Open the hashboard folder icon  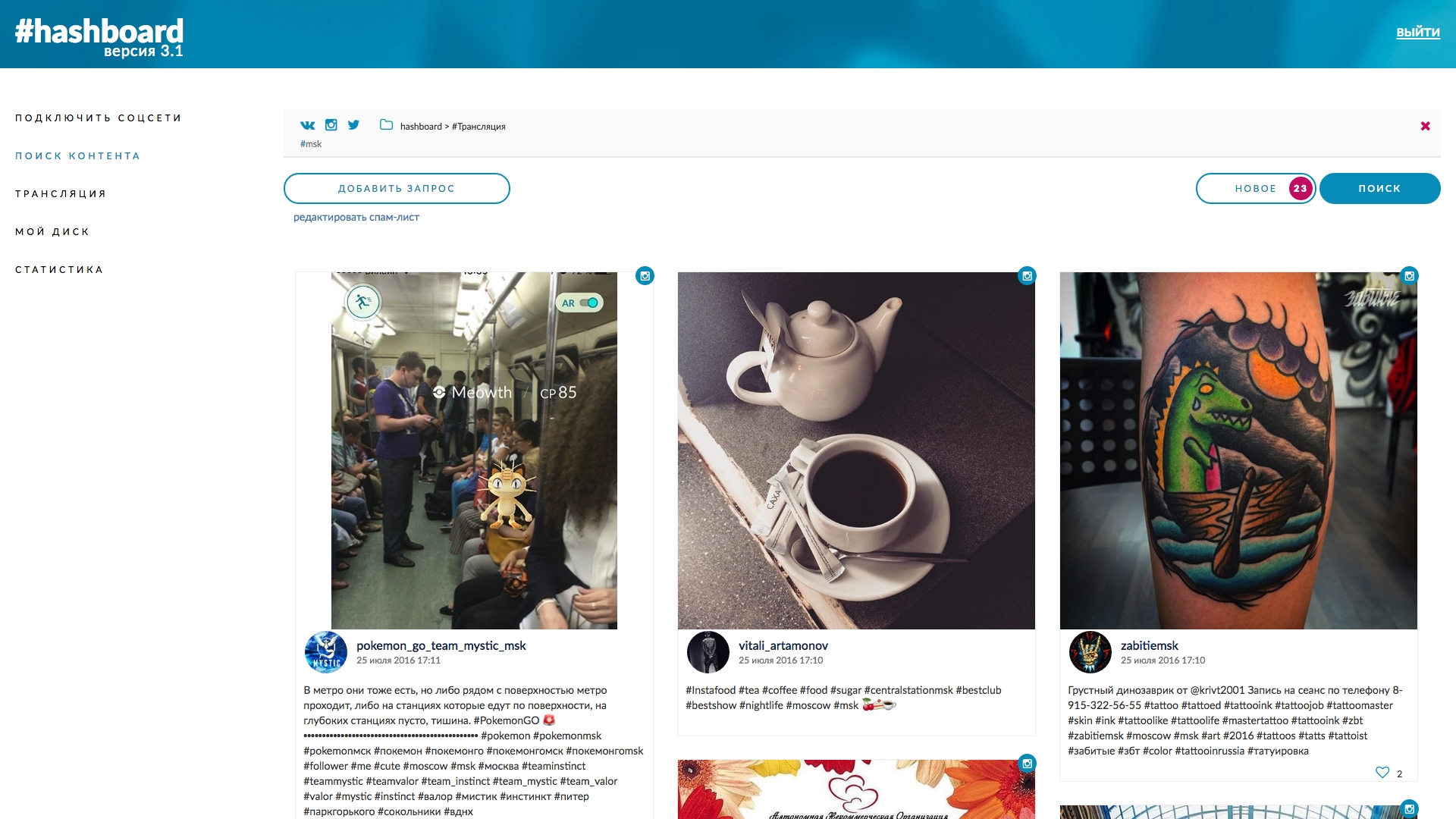pyautogui.click(x=386, y=124)
